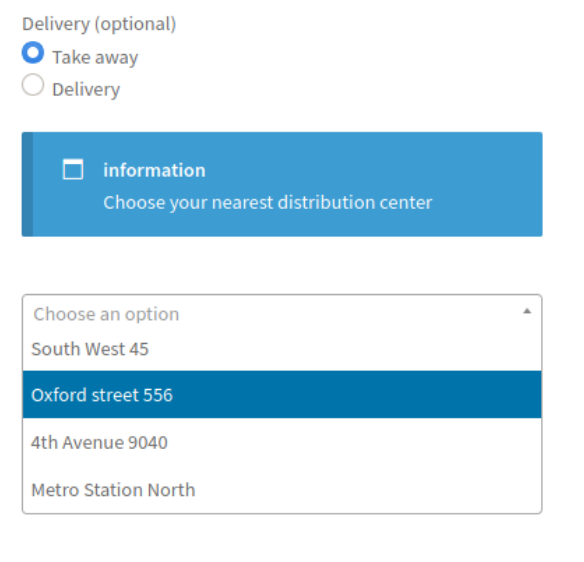Select Metro Station North from options
Viewport: 584px width, 562px height.
pos(282,489)
